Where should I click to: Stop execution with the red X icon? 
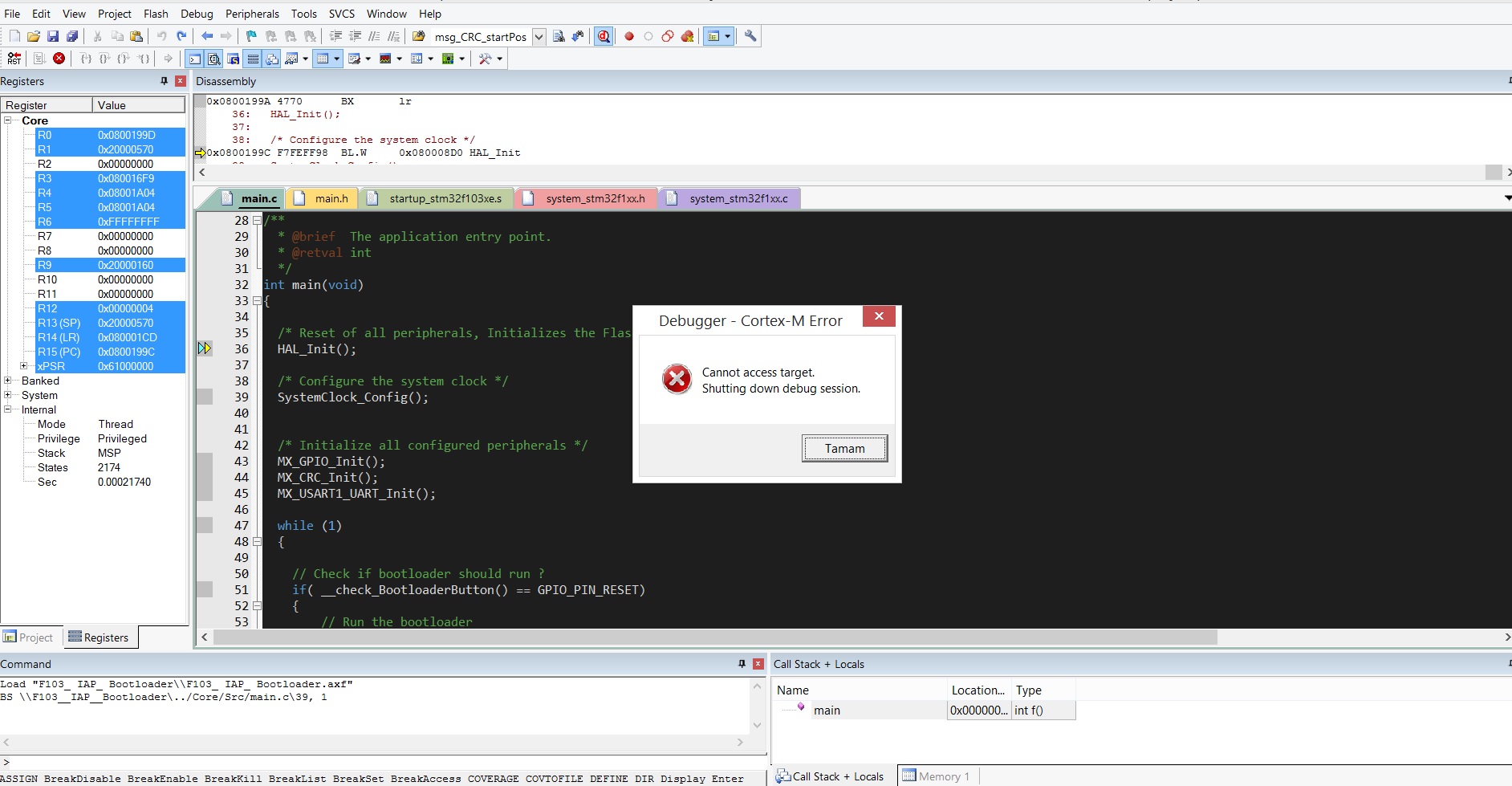tap(59, 59)
